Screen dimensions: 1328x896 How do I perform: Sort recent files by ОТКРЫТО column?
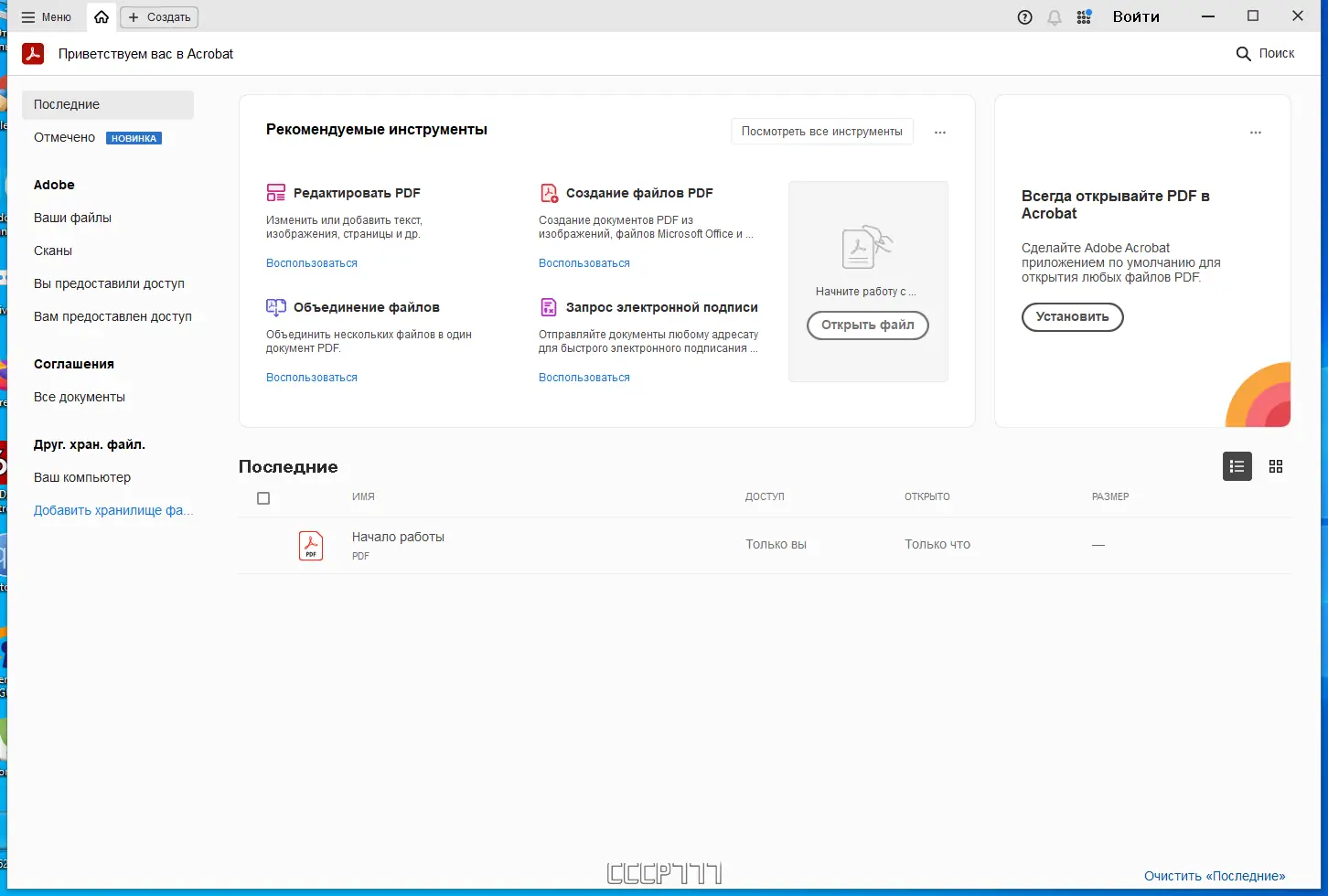click(927, 496)
